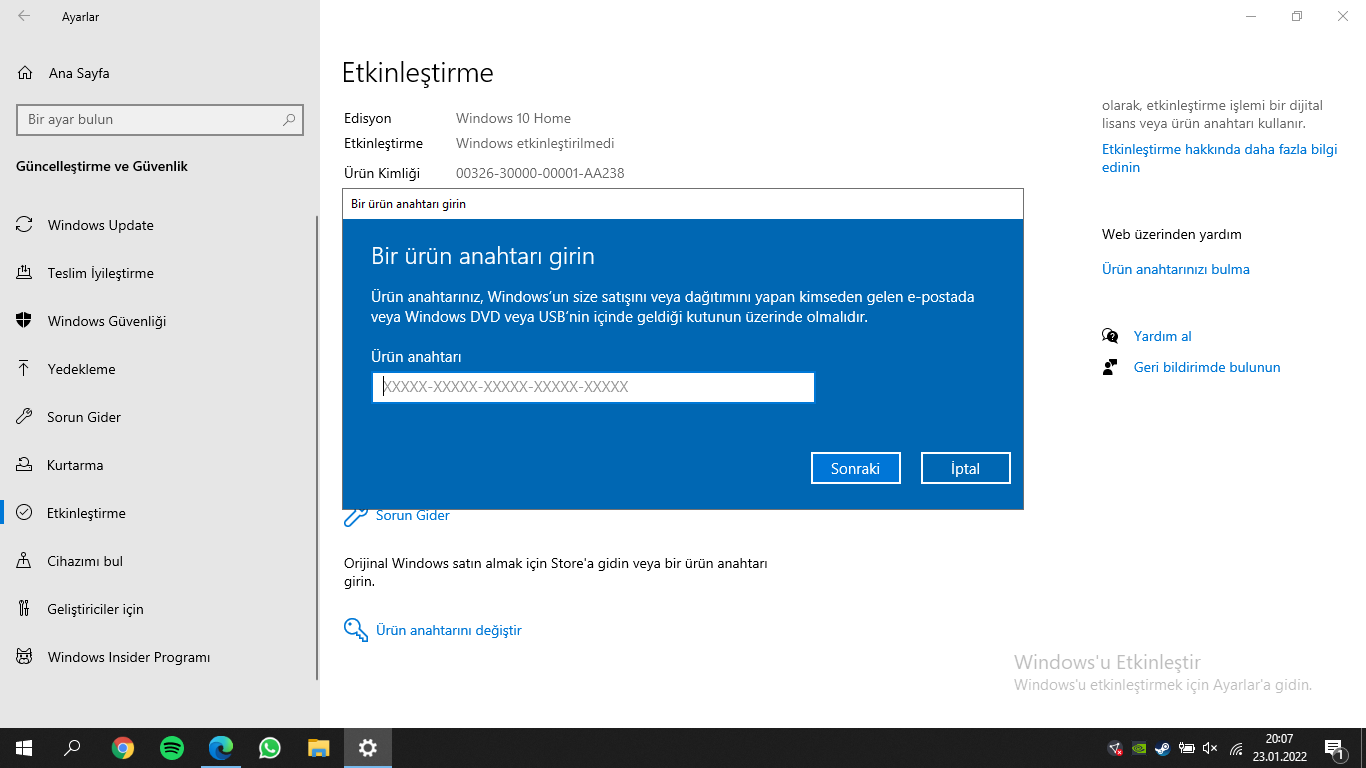This screenshot has height=768, width=1366.
Task: Select Yedekleme upload arrow icon
Action: (x=24, y=369)
